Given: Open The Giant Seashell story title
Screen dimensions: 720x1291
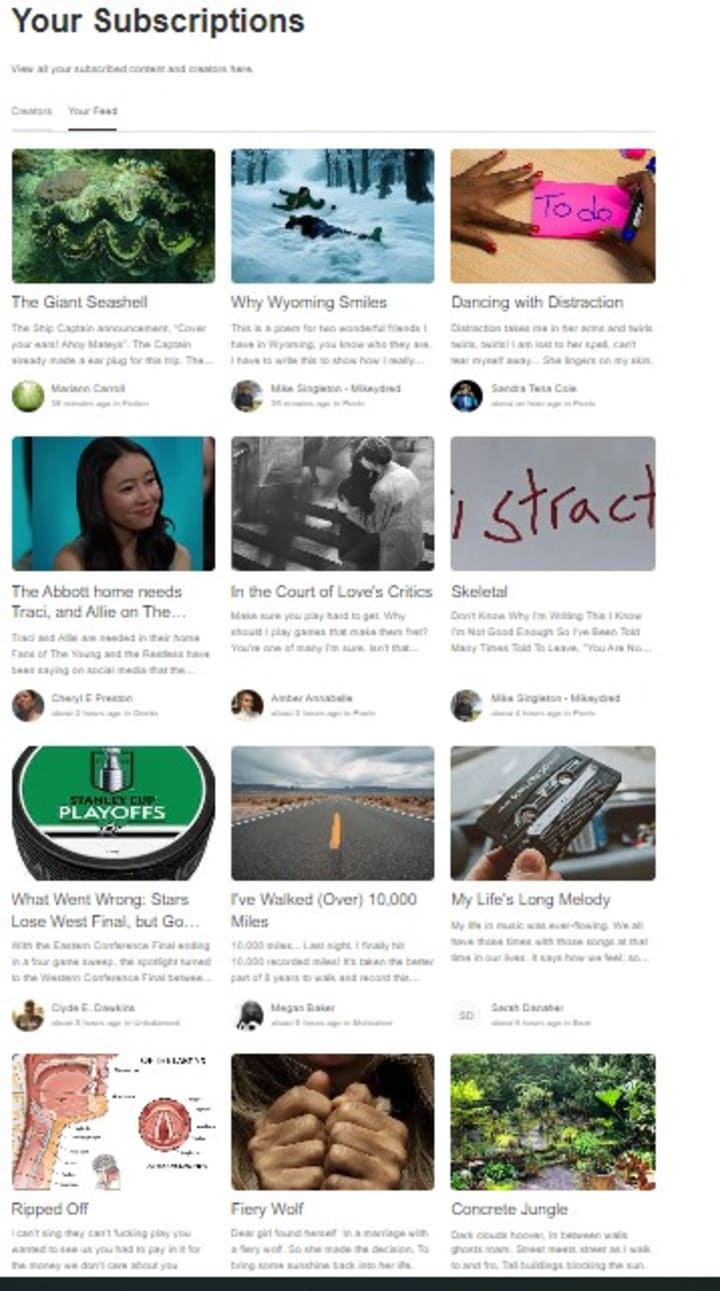Looking at the screenshot, I should pos(80,302).
